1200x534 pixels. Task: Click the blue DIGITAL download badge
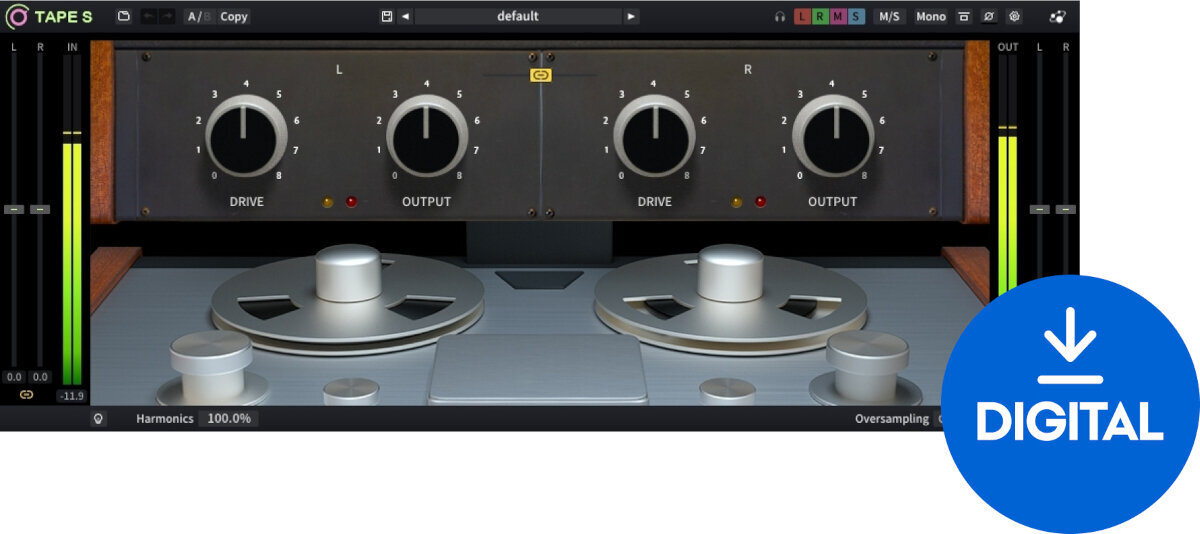point(1070,404)
